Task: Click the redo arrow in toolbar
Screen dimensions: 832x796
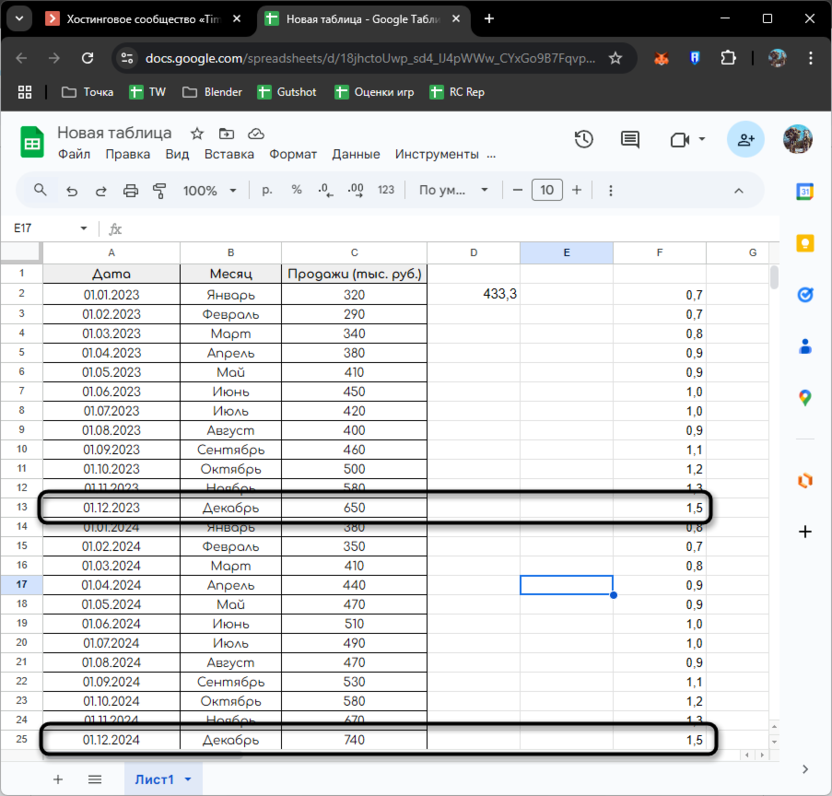Action: 101,190
